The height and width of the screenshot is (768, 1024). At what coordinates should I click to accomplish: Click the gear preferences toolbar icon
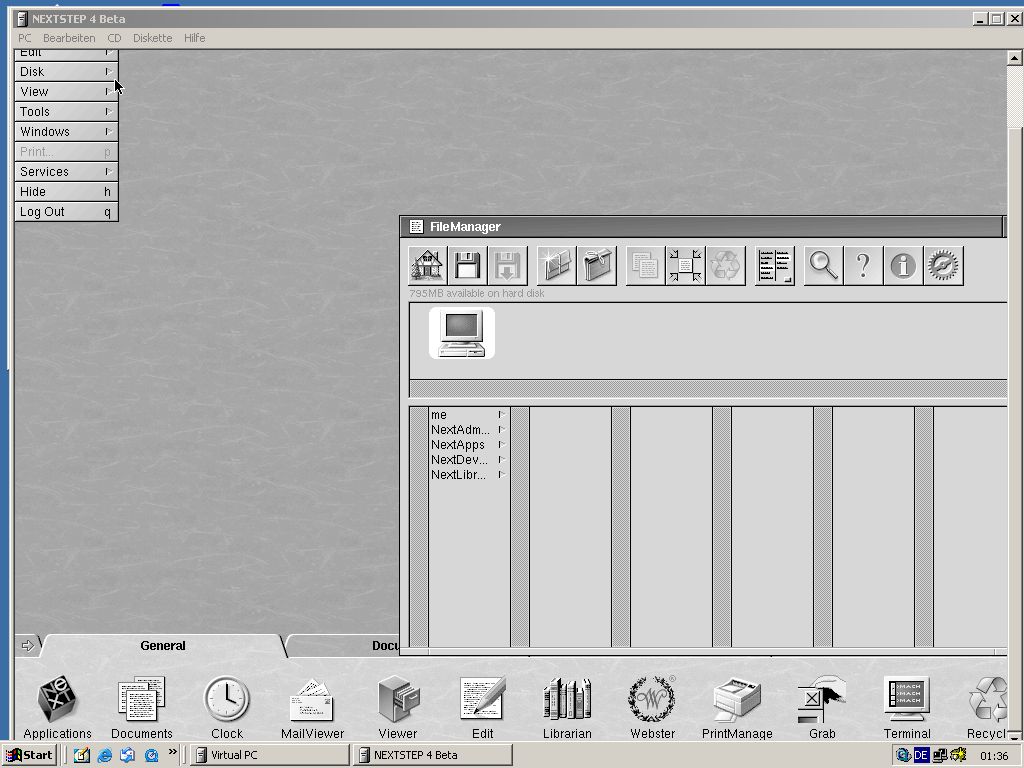tap(943, 266)
